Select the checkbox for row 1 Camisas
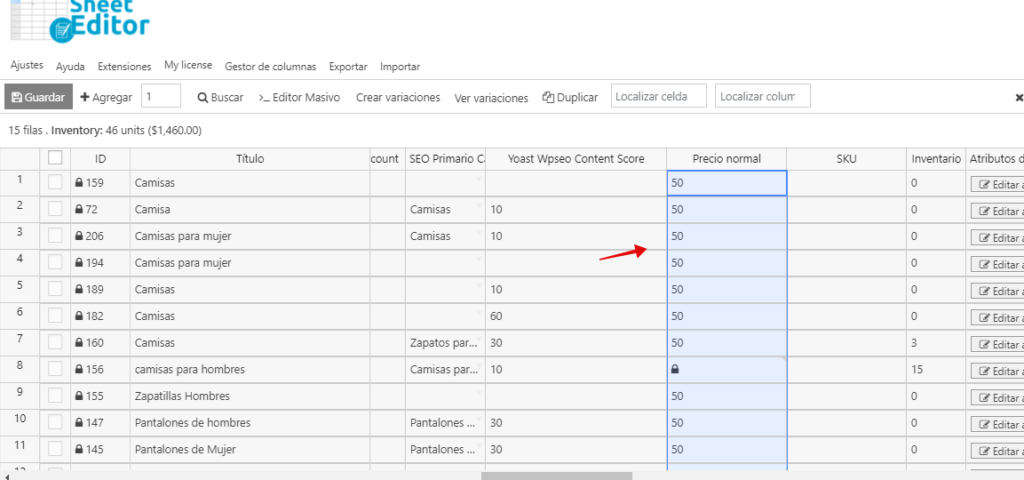Image resolution: width=1024 pixels, height=480 pixels. pyautogui.click(x=56, y=182)
